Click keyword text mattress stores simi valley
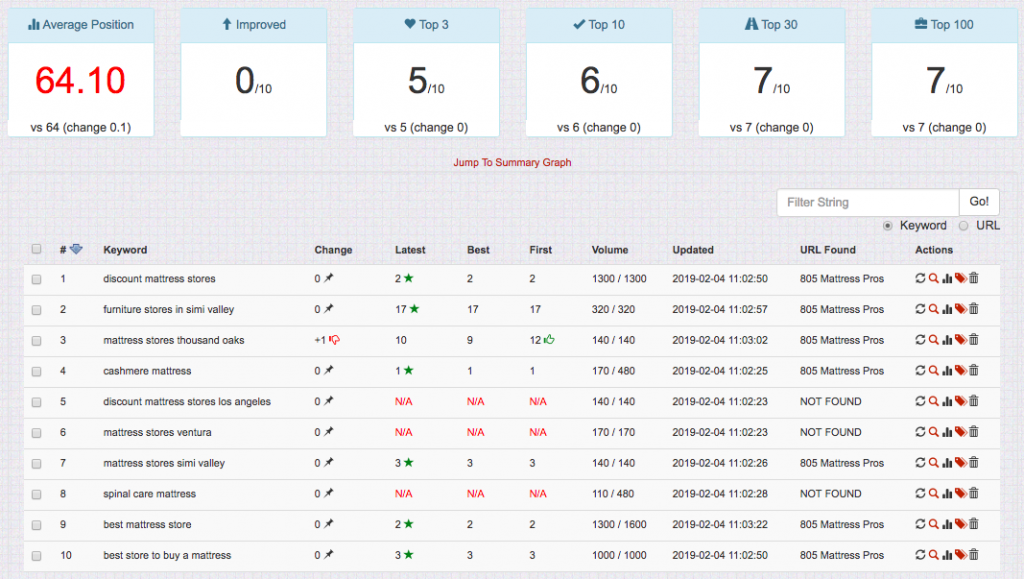The width and height of the screenshot is (1024, 579). click(164, 463)
